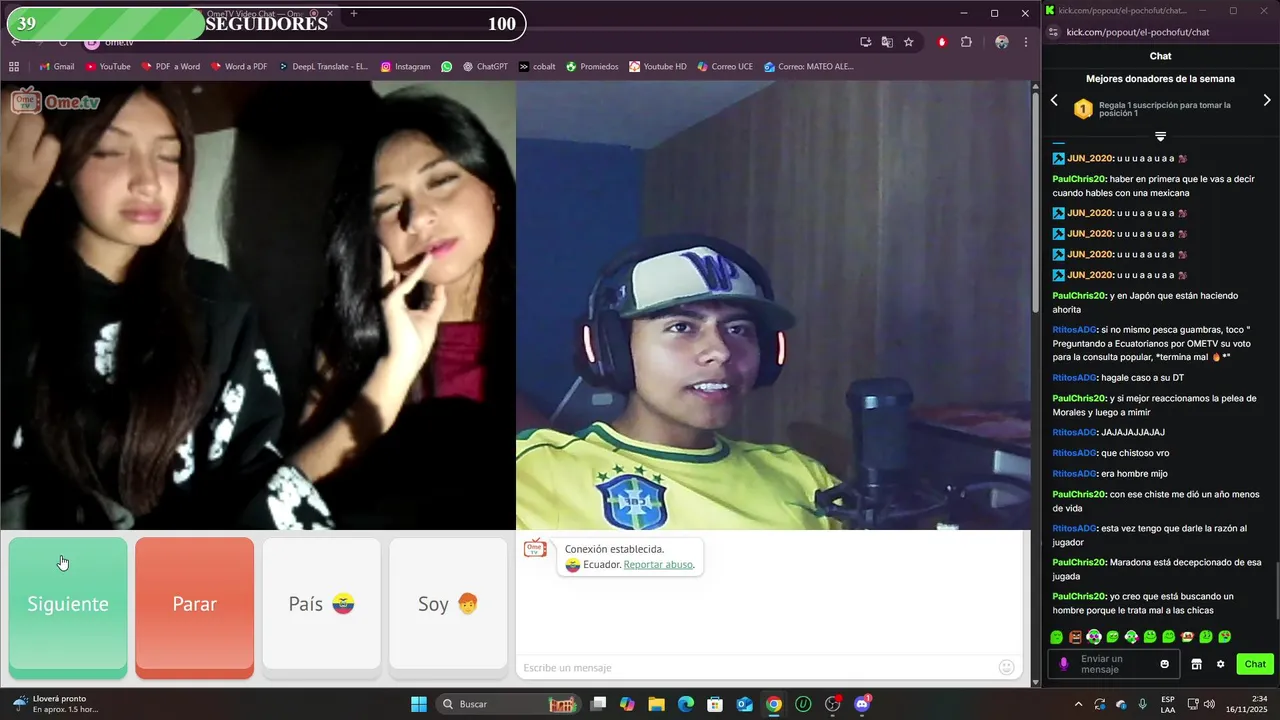Open the cobalt bookmark
This screenshot has width=1280, height=720.
coord(537,67)
